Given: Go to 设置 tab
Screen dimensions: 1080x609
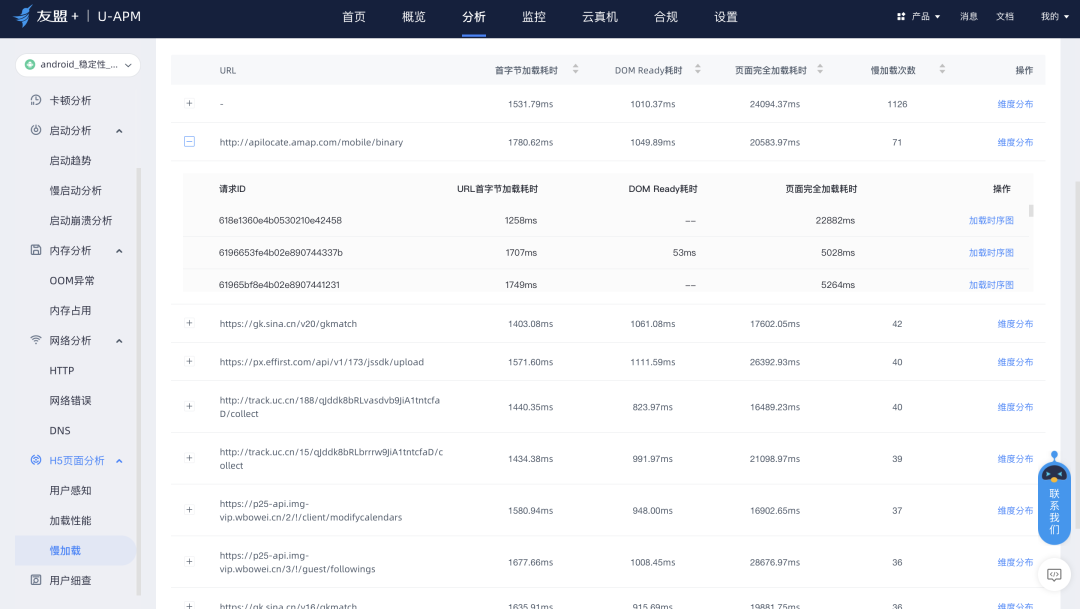Looking at the screenshot, I should [726, 17].
